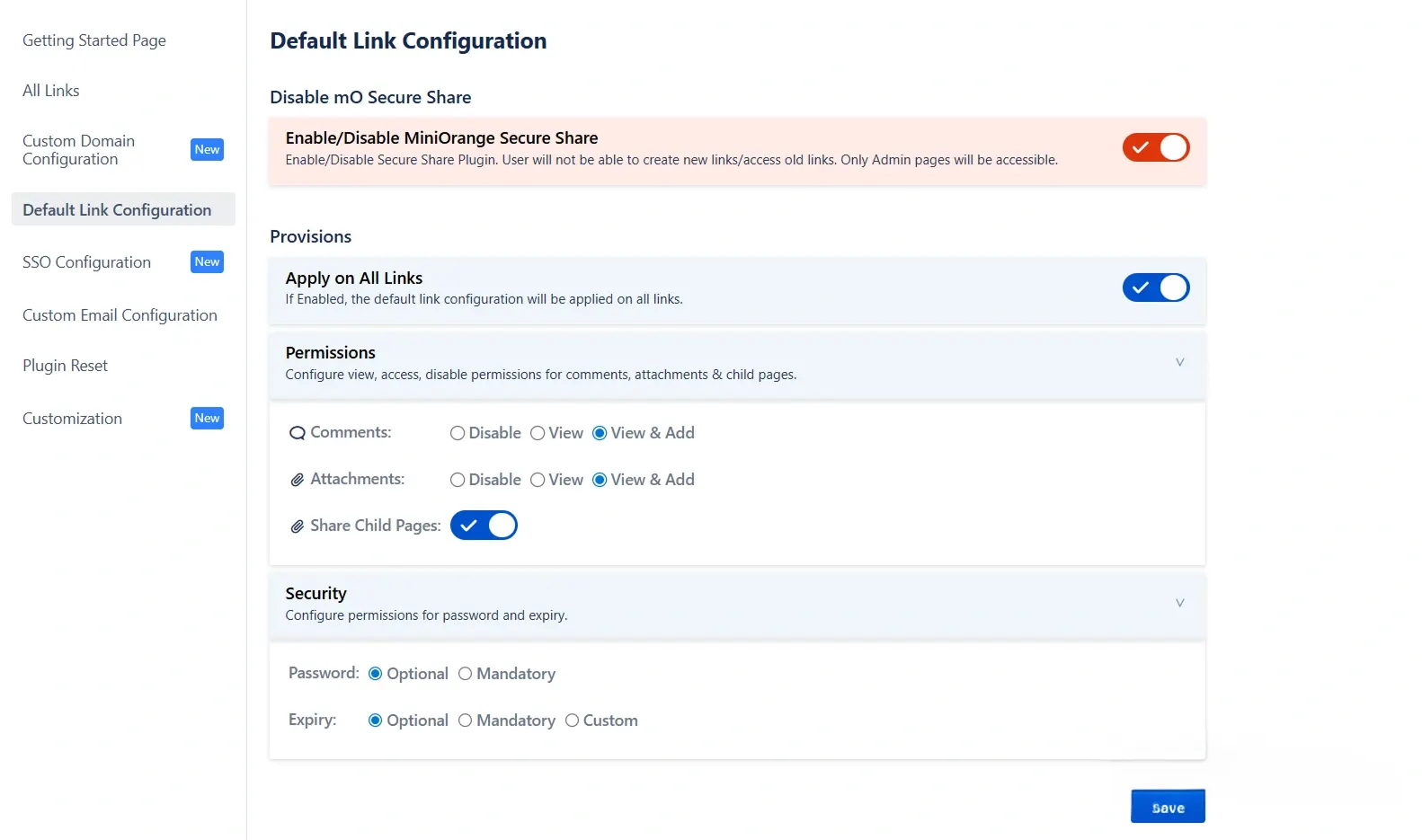This screenshot has height=840, width=1422.
Task: Click the Default Link Configuration page heading
Action: (408, 40)
